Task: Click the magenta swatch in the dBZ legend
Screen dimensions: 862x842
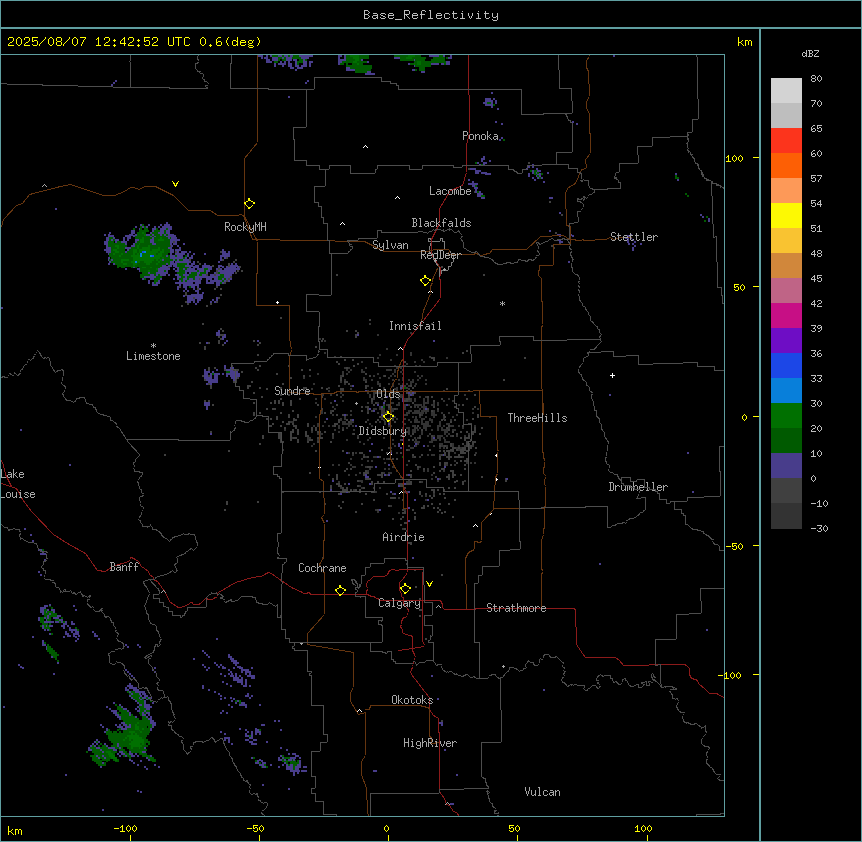Action: pos(786,315)
